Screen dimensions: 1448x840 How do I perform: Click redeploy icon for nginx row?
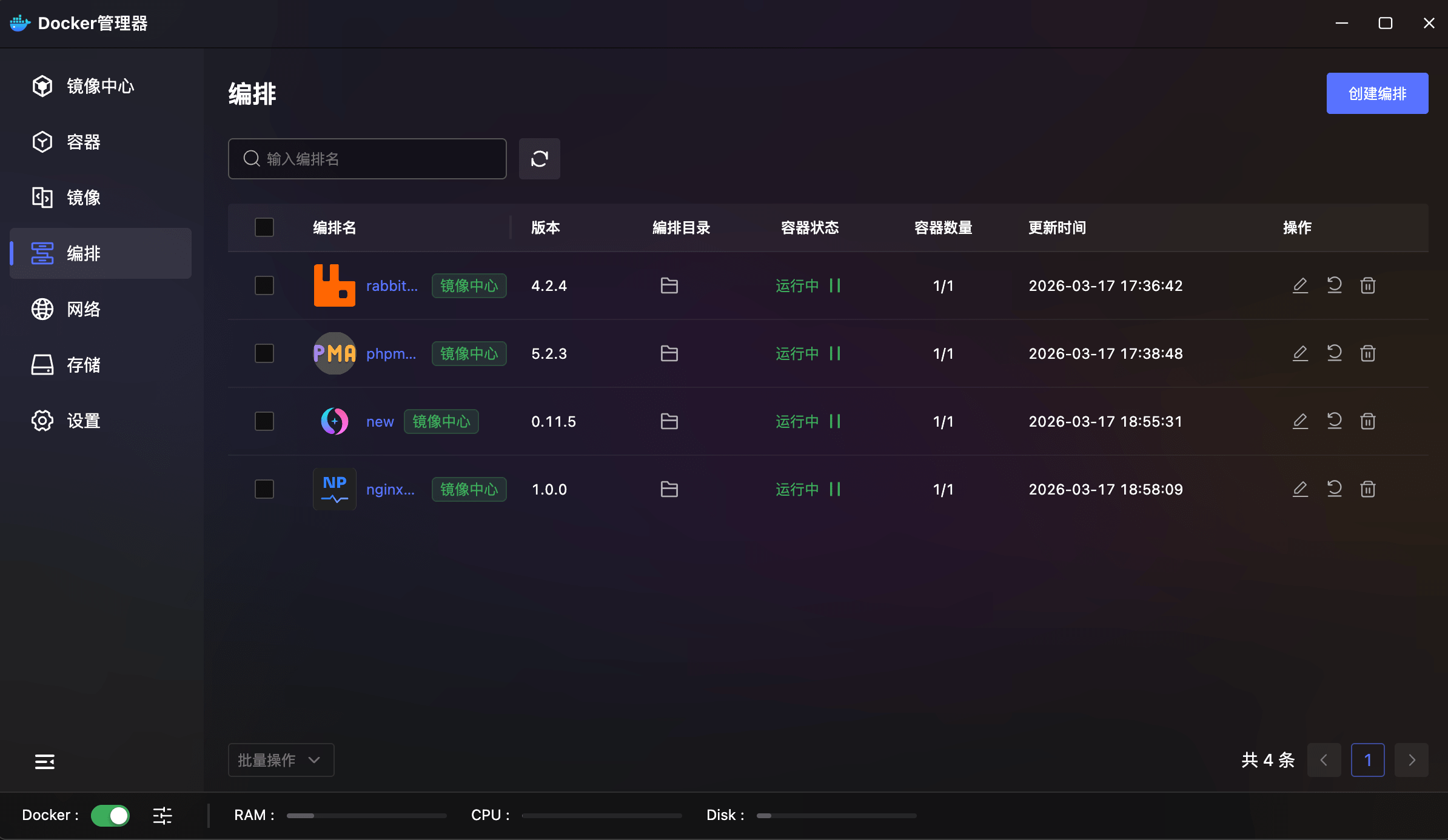(x=1334, y=489)
